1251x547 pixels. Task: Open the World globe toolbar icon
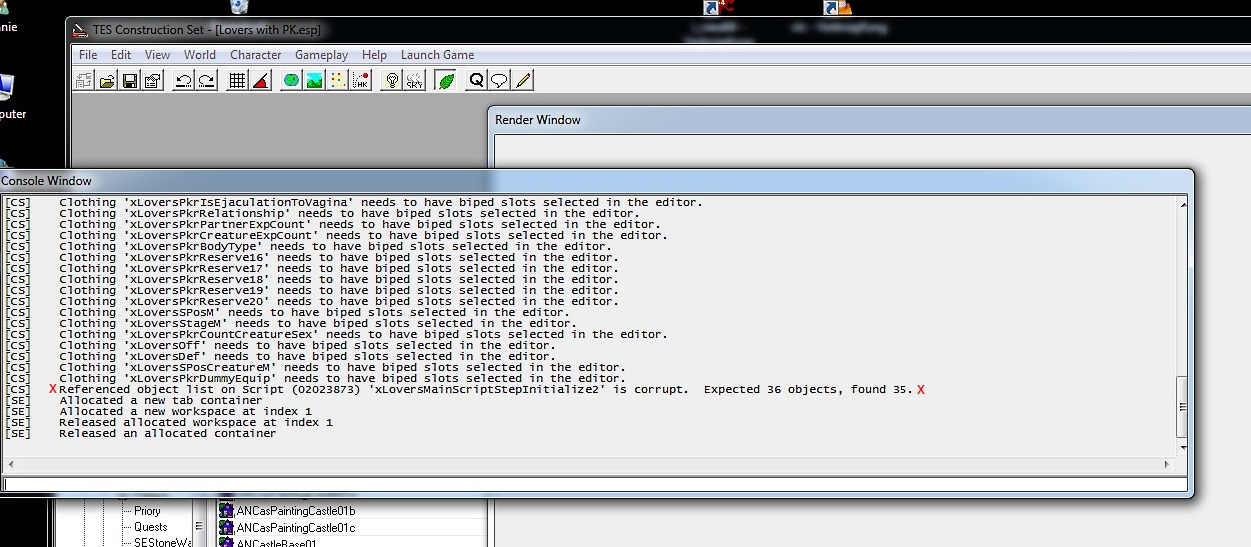(x=291, y=81)
